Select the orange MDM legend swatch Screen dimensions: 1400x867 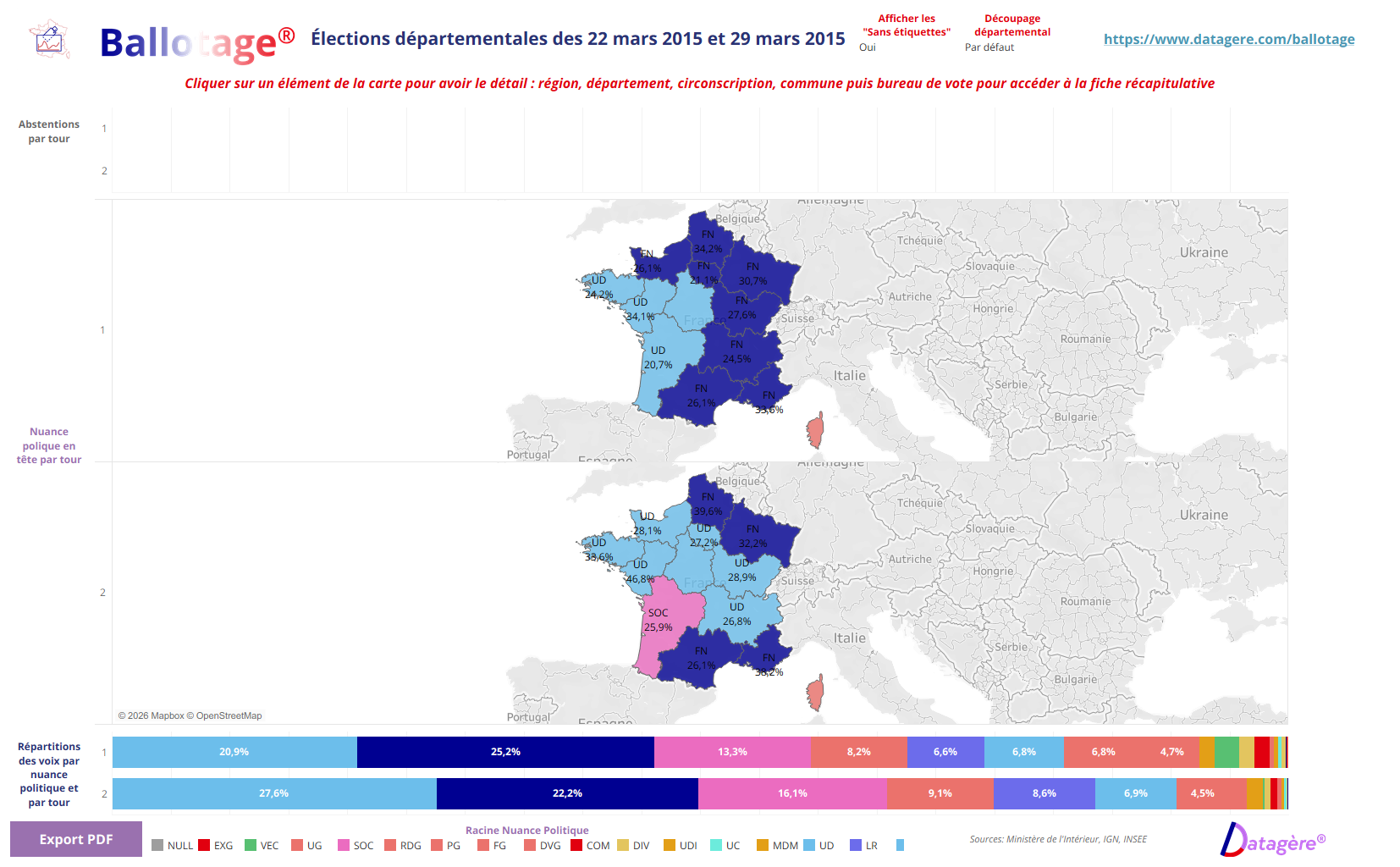click(763, 845)
